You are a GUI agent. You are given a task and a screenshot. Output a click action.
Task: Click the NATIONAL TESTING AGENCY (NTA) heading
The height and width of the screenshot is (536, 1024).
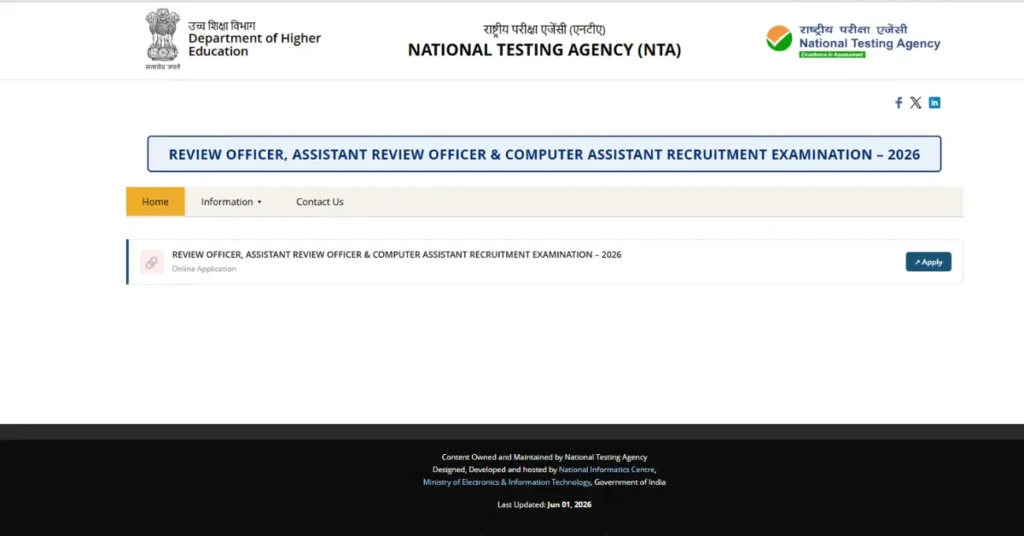[x=544, y=50]
